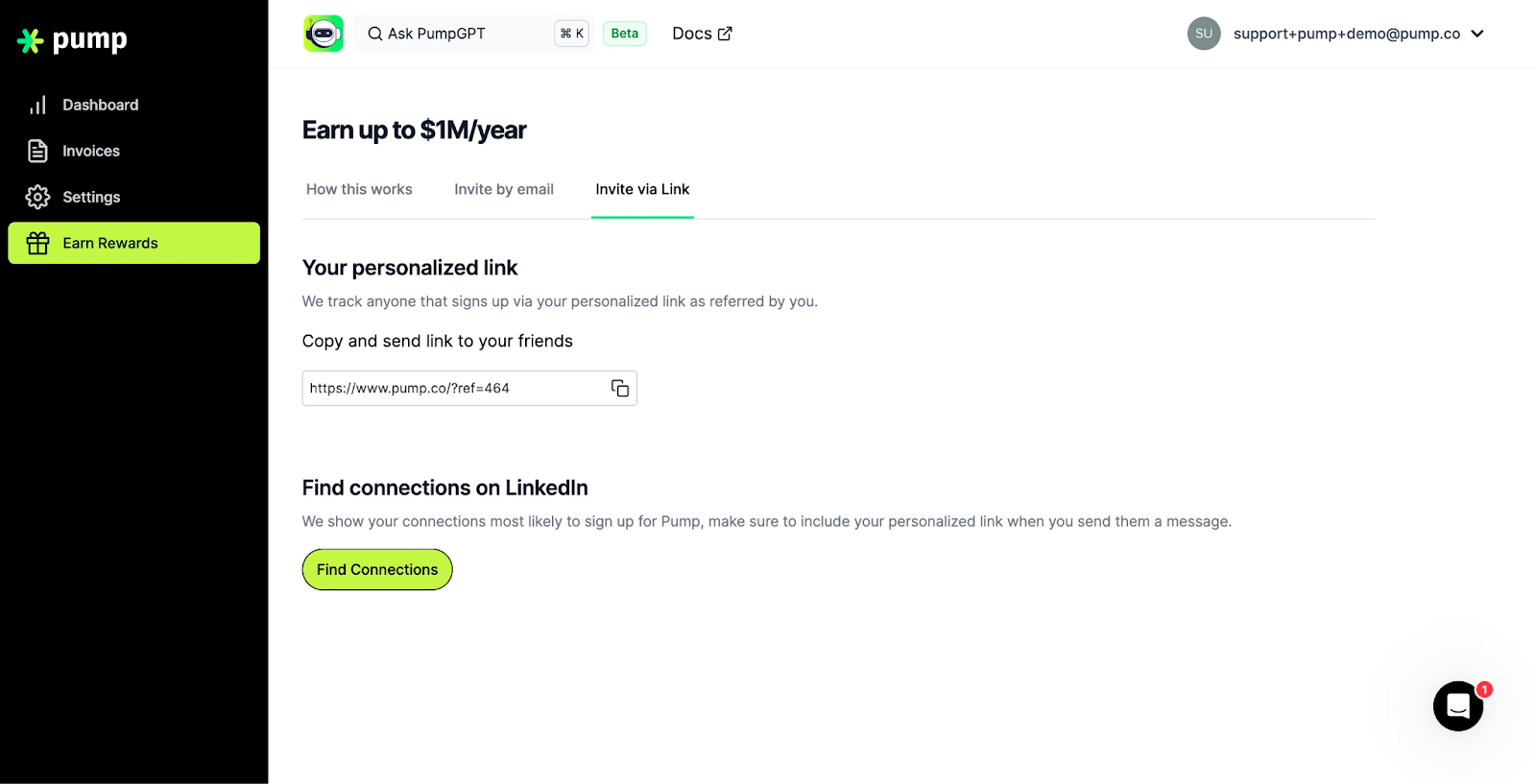Click the Invoices document icon
Viewport: 1536px width, 784px height.
click(37, 151)
